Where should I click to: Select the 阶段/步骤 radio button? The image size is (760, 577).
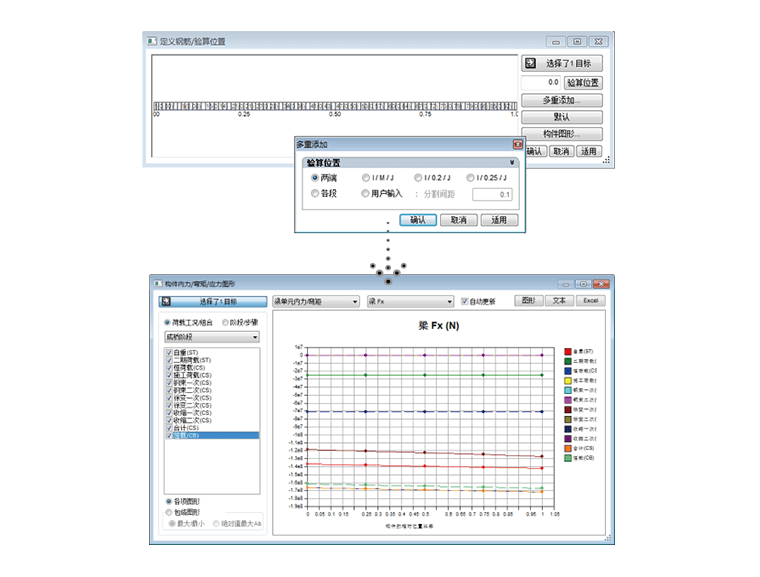click(225, 322)
